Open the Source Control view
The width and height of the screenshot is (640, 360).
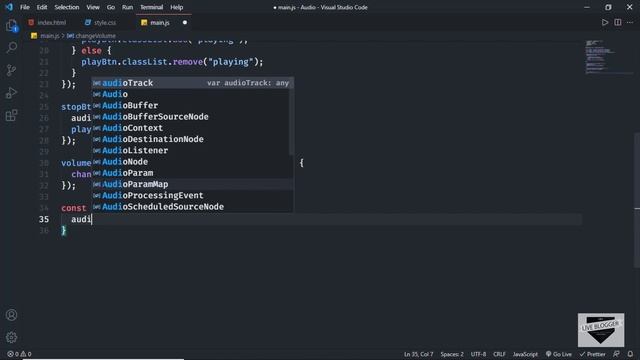[11, 70]
